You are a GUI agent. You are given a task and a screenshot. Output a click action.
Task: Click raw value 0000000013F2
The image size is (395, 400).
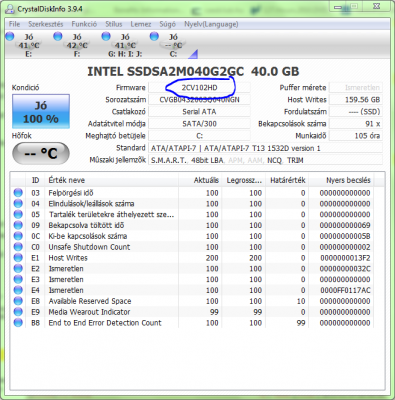pyautogui.click(x=345, y=258)
